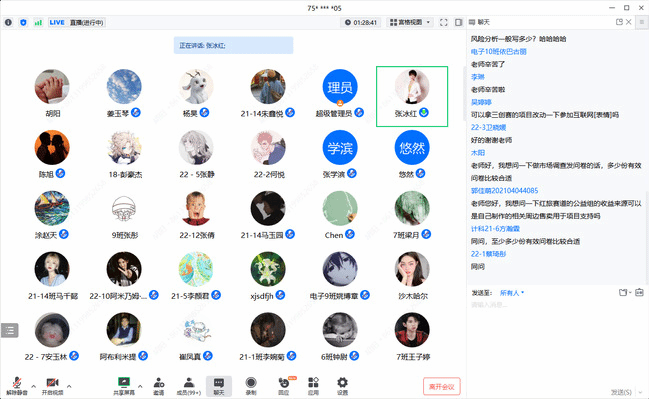Screen dimensions: 649x399
Task: Expand microphone options arrow
Action: point(34,386)
